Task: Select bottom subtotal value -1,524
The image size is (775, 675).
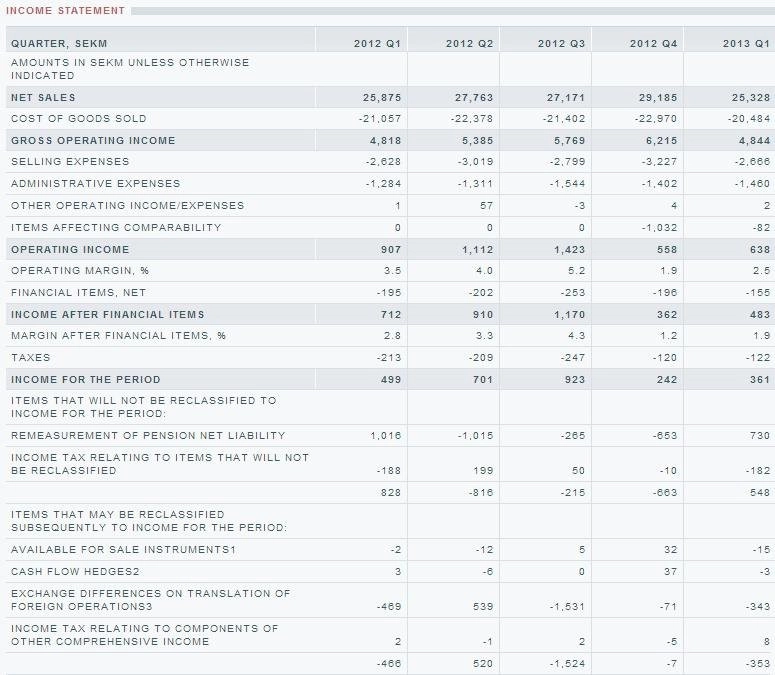Action: pyautogui.click(x=567, y=663)
